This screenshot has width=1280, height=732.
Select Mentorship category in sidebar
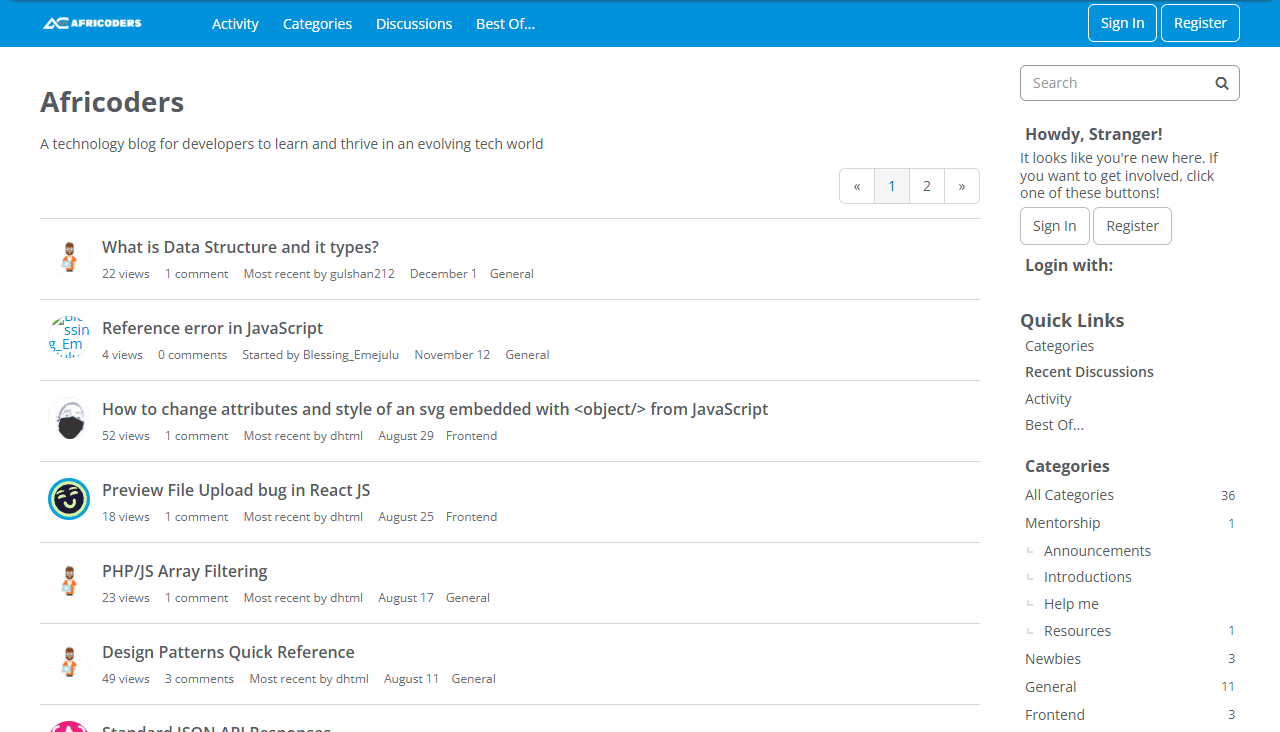(1062, 523)
